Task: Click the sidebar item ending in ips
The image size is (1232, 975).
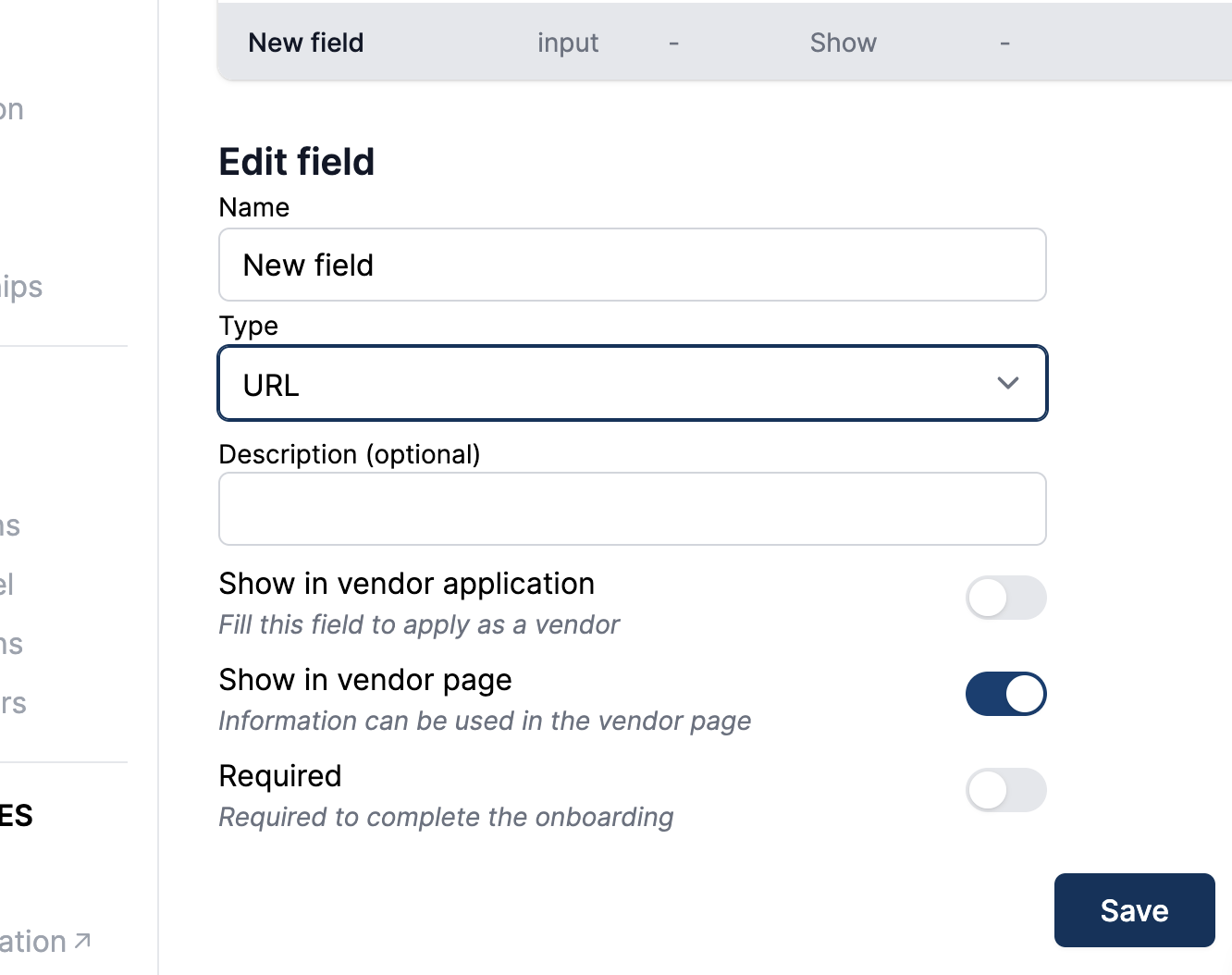Action: click(x=20, y=287)
